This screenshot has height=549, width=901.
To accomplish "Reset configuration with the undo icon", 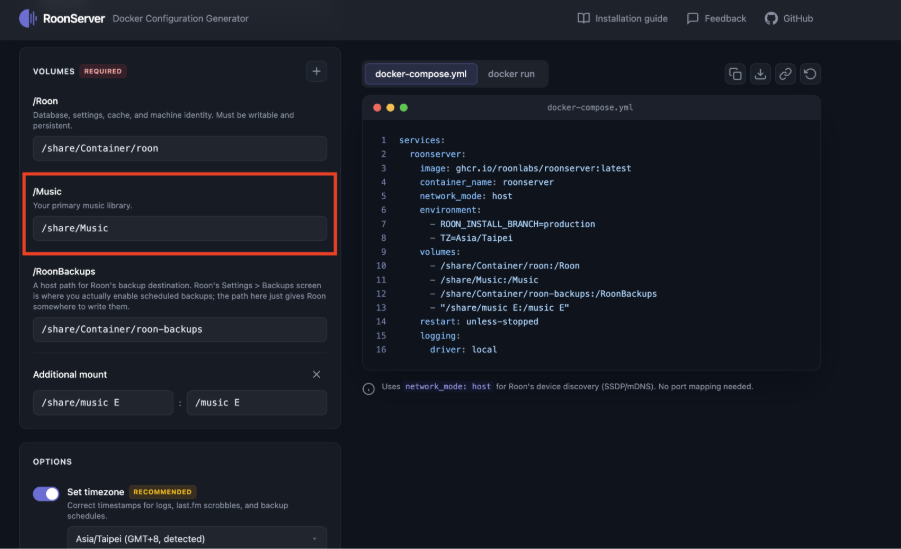I will (810, 74).
